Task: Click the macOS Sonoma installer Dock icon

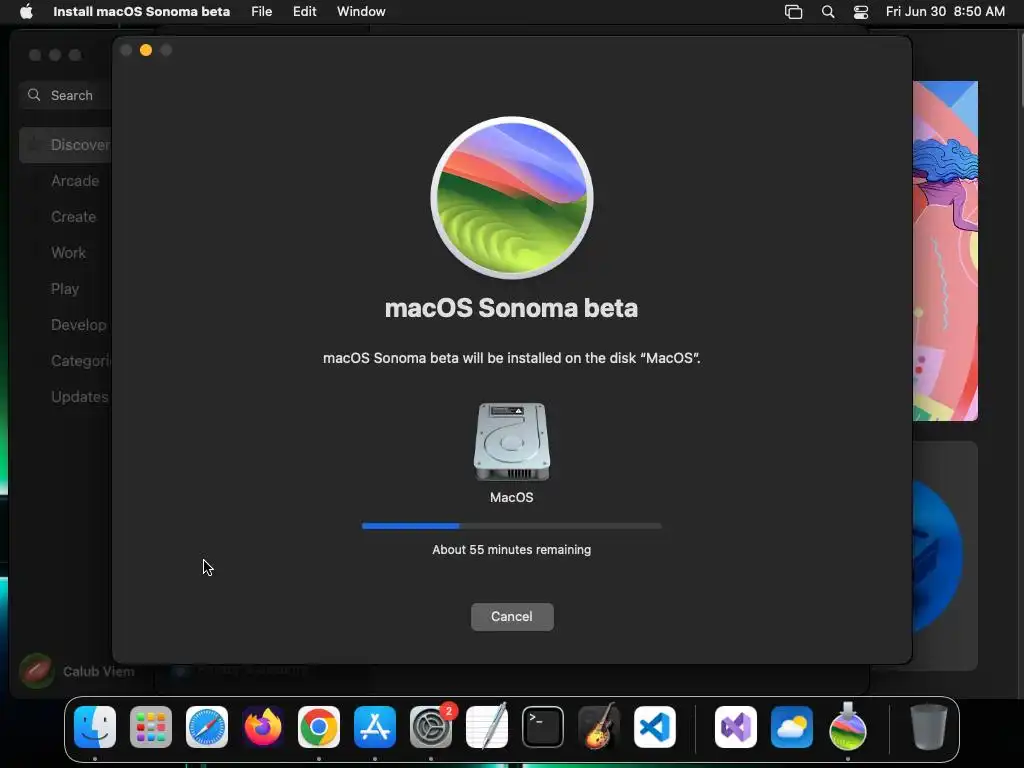Action: 848,727
